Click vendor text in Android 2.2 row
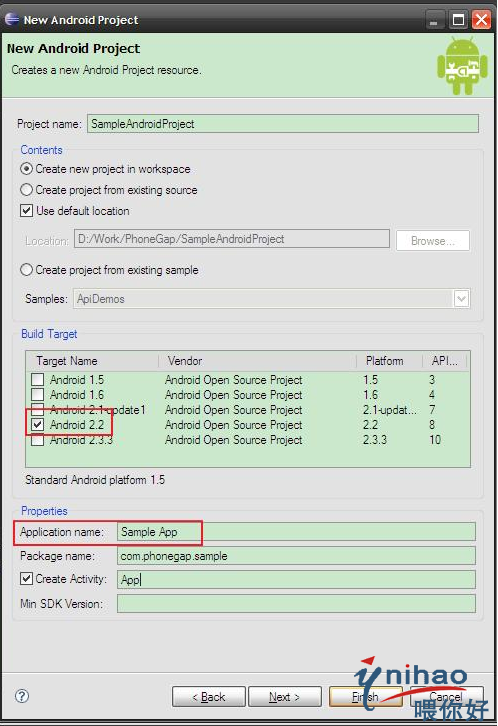Image resolution: width=498 pixels, height=726 pixels. pos(234,425)
